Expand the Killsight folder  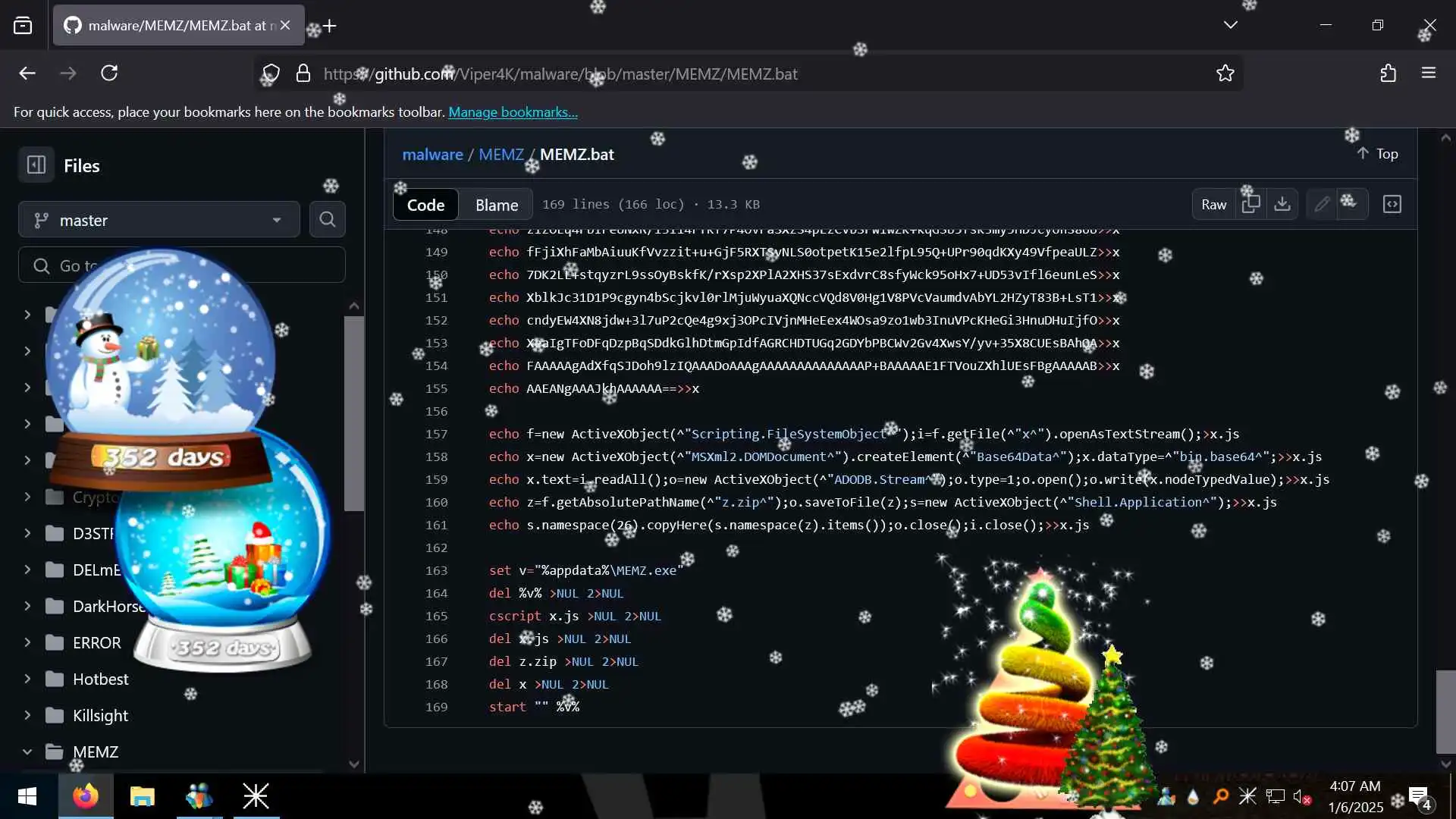27,715
